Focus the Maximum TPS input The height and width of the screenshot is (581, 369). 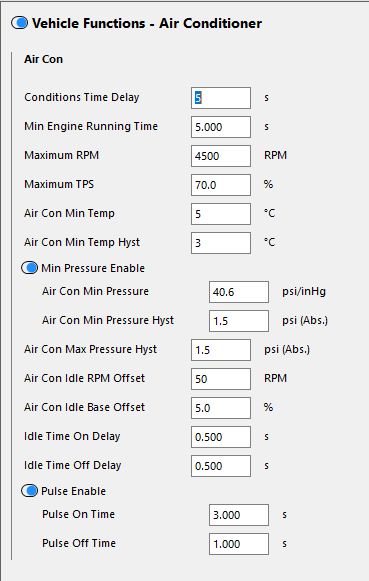pyautogui.click(x=221, y=185)
